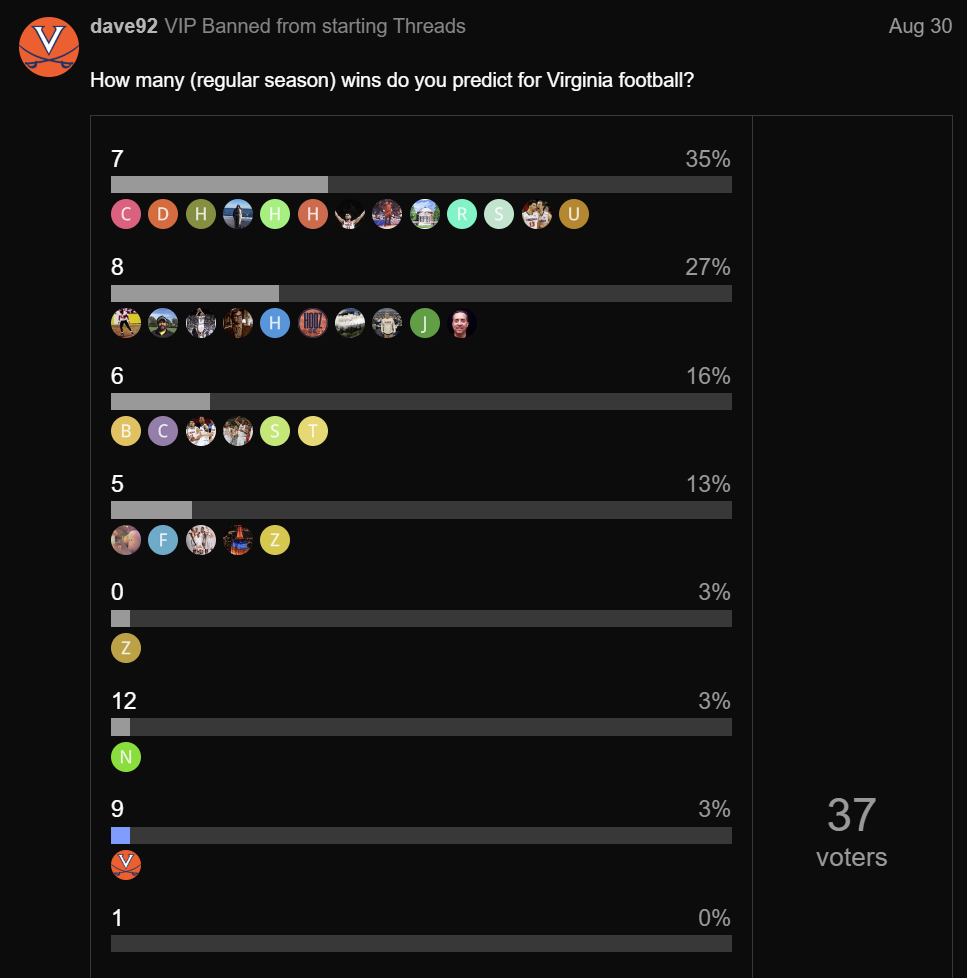The image size is (967, 978).
Task: Click green N avatar under option 12
Action: (126, 757)
